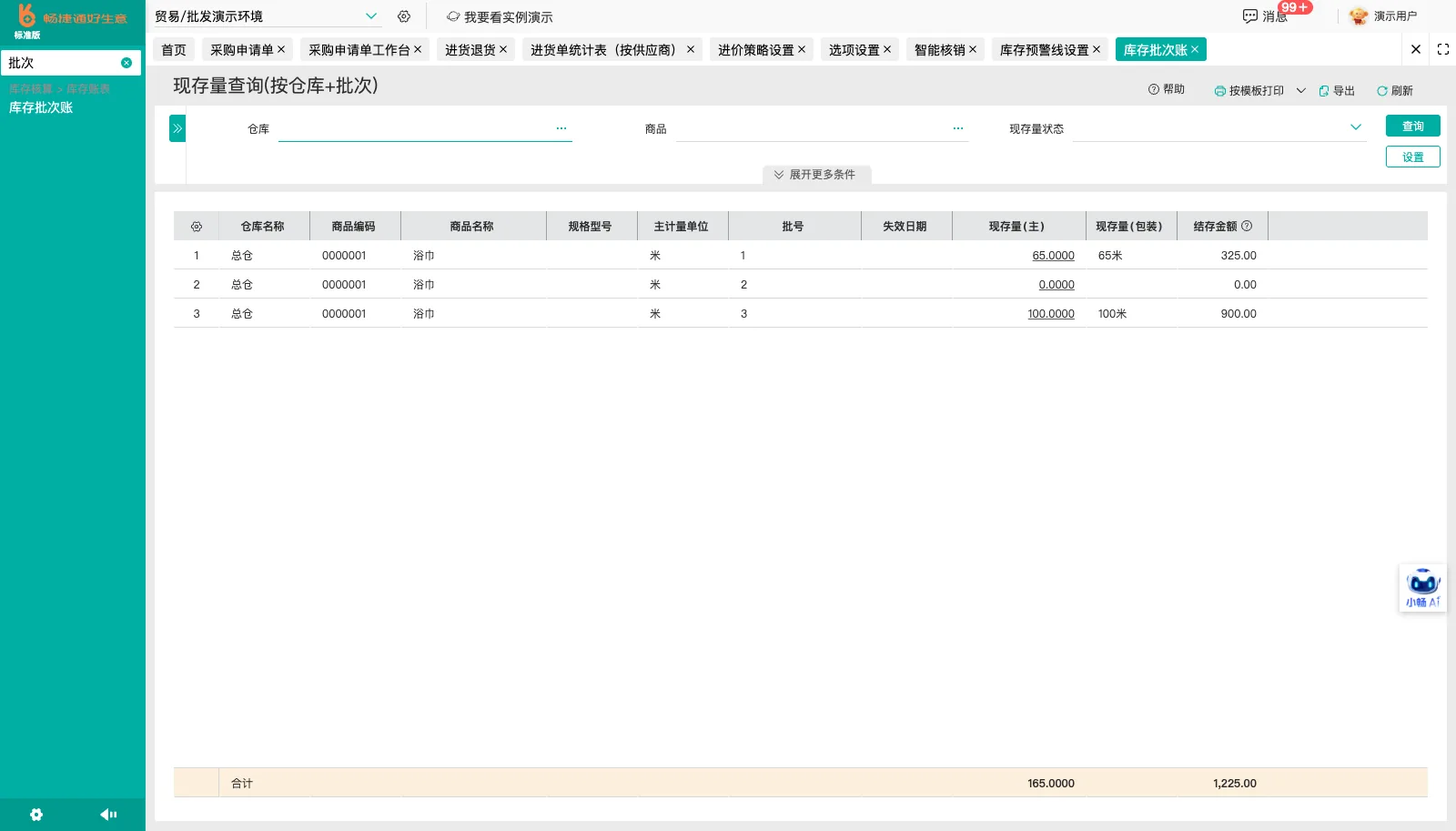Sort by 批号 column header

pos(793,227)
